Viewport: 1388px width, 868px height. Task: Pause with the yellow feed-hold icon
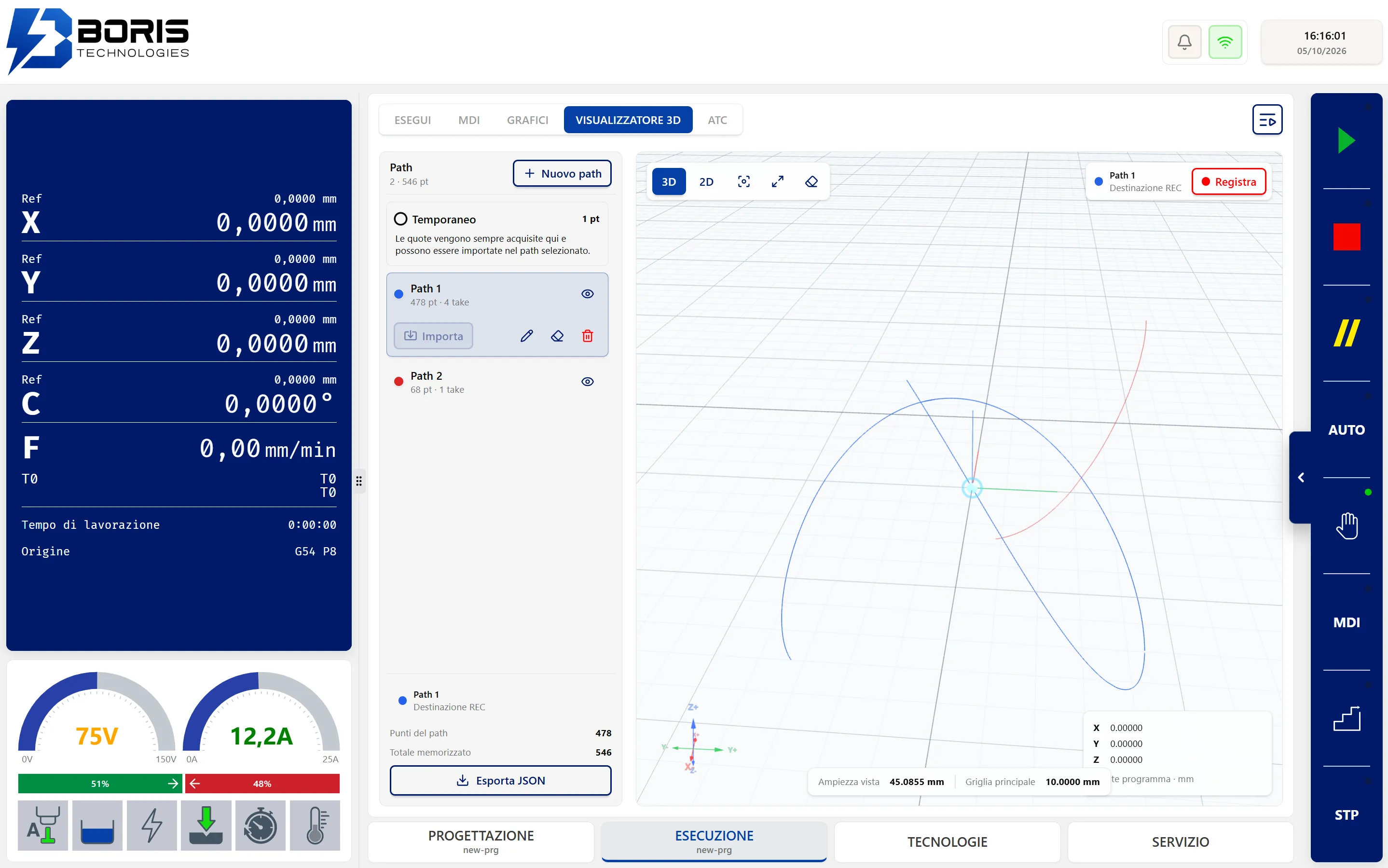click(1346, 333)
